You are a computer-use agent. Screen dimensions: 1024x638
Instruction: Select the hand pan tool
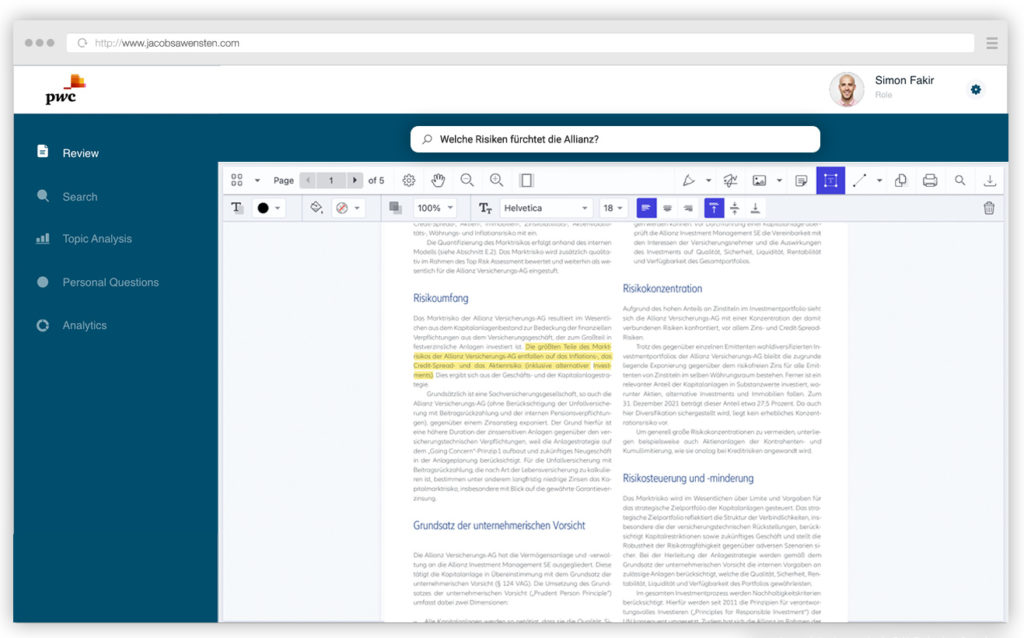(438, 180)
